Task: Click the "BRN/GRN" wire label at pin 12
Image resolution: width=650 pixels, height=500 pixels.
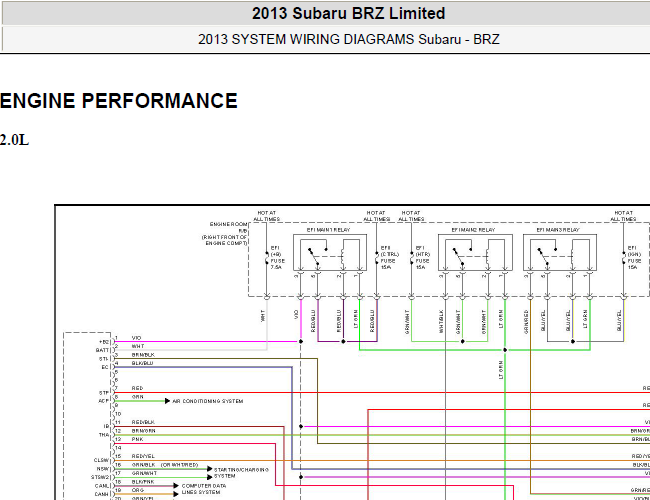Action: (x=143, y=431)
